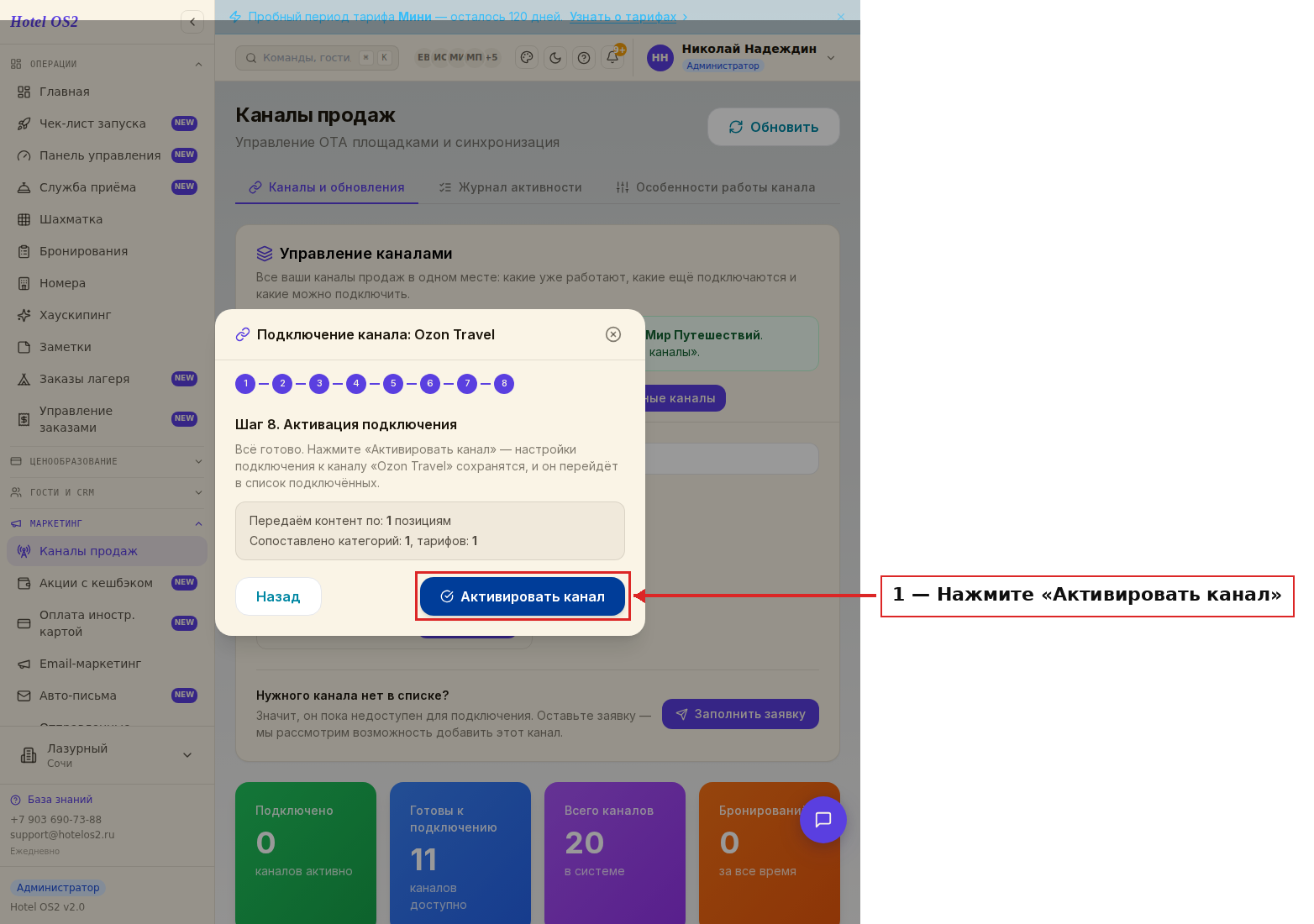Click the «Назад» button in dialog
Screen dimensions: 1314x924
(278, 596)
